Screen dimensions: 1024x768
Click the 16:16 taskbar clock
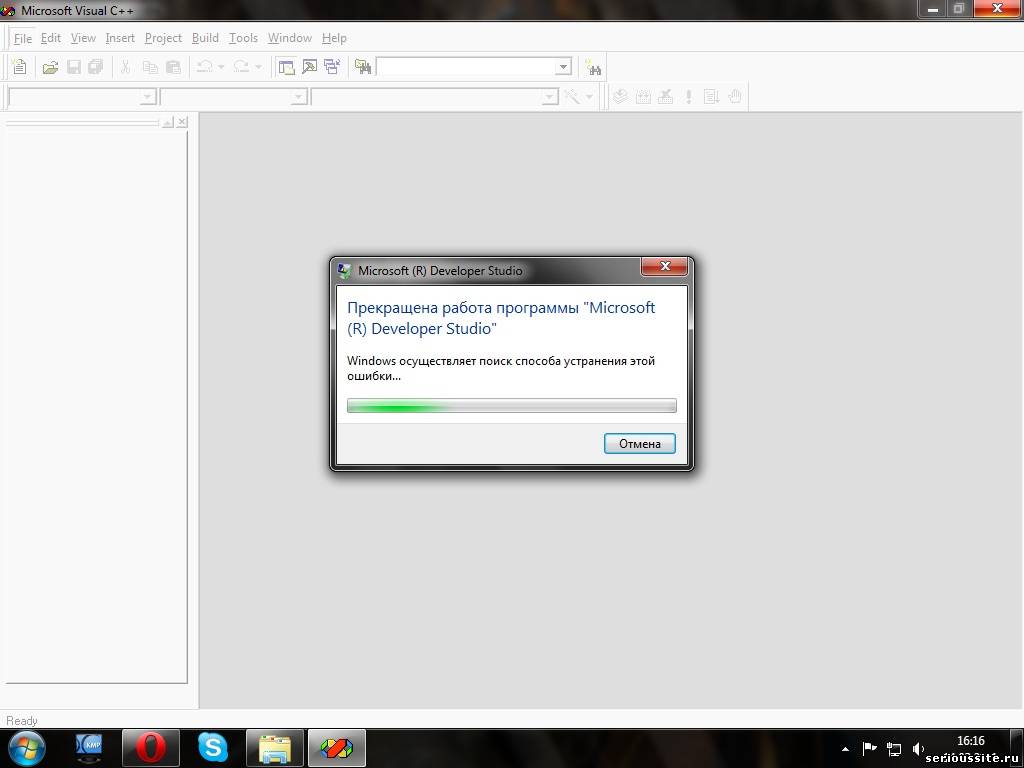click(970, 741)
